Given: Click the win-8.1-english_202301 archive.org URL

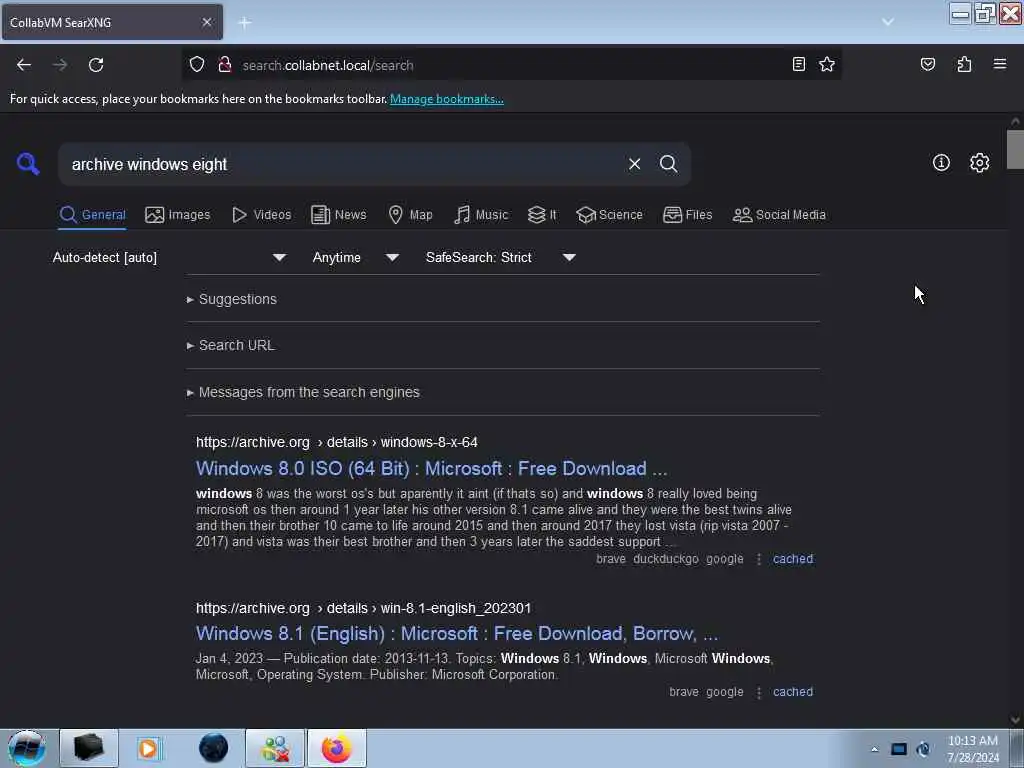Looking at the screenshot, I should (x=364, y=608).
